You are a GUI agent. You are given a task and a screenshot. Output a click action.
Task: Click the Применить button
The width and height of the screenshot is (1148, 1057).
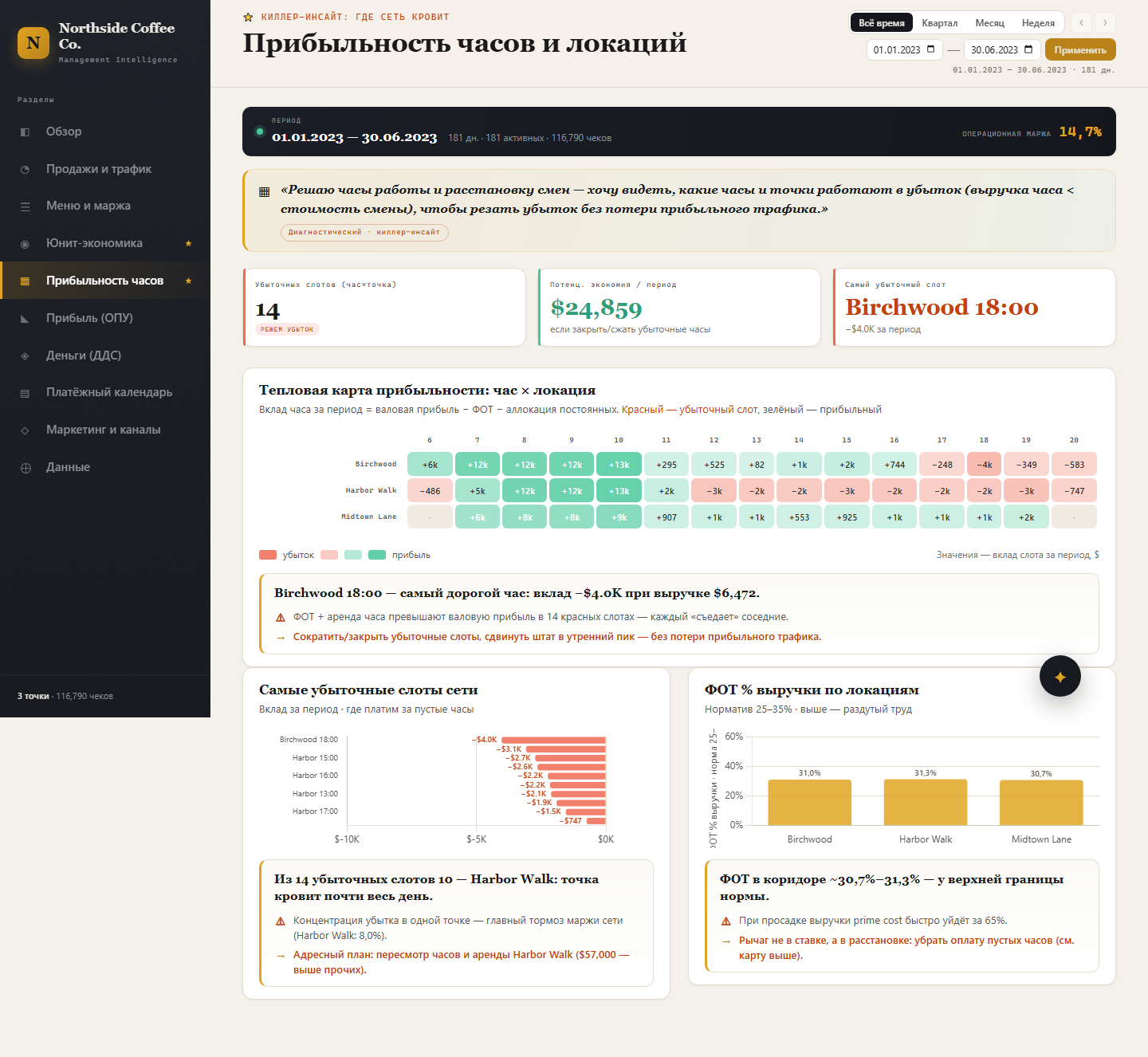[1080, 49]
